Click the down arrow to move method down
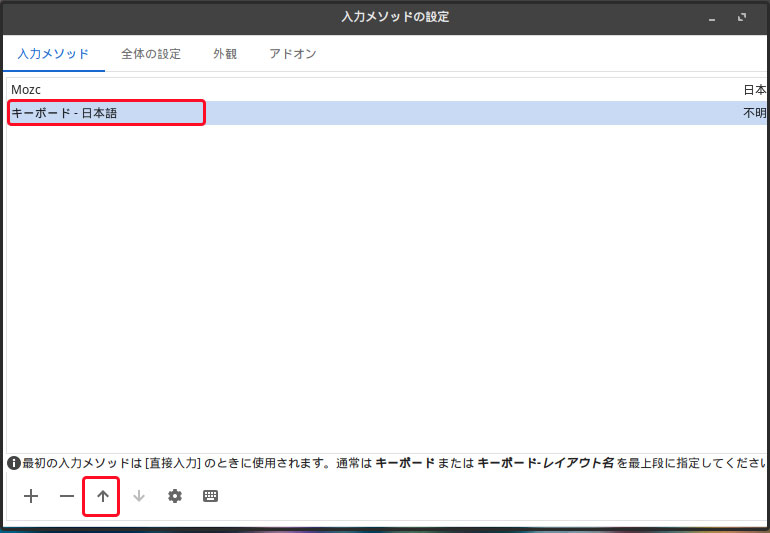The height and width of the screenshot is (533, 770). tap(139, 496)
